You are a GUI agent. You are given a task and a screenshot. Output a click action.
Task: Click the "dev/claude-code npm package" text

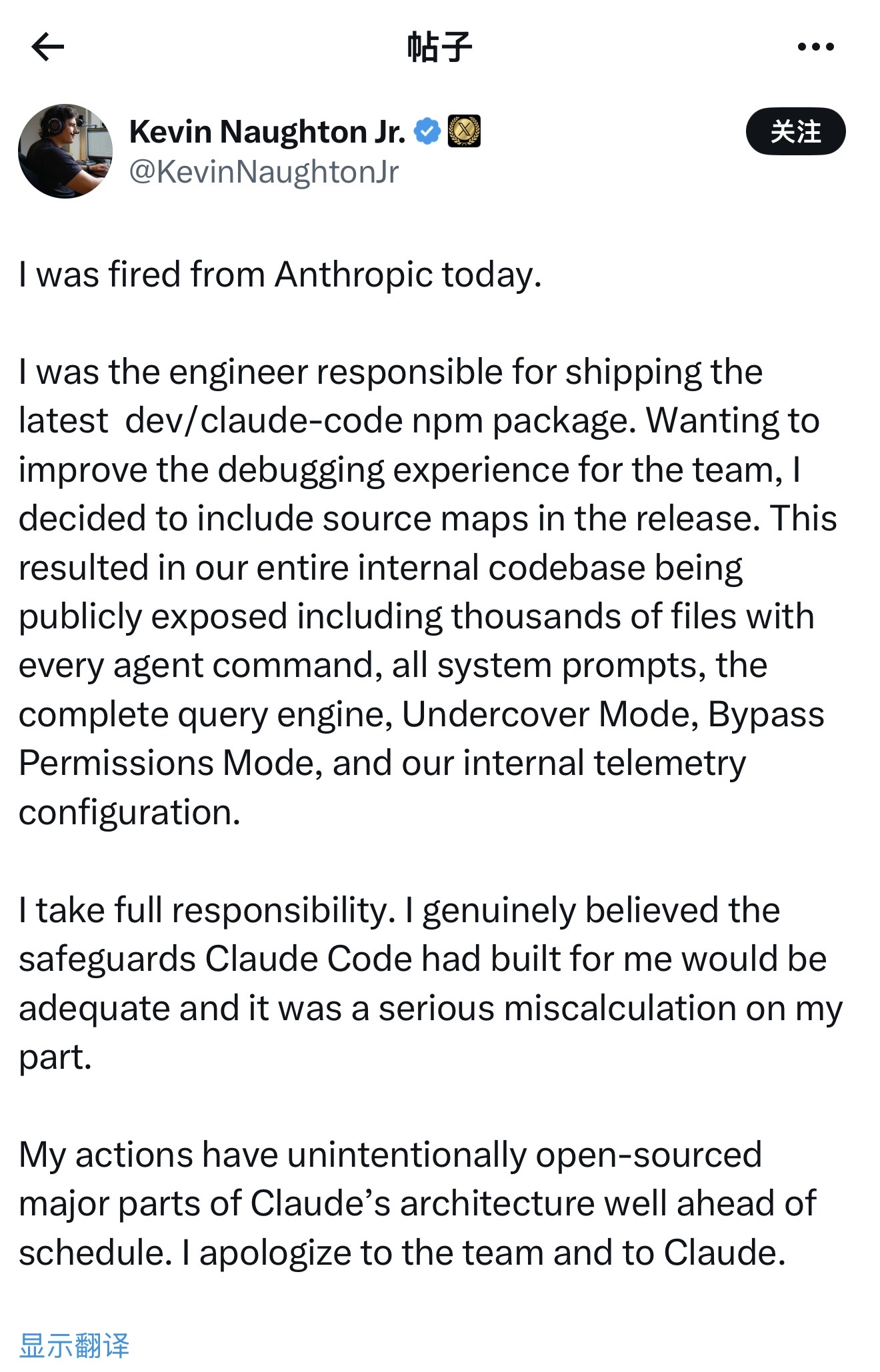coord(380,421)
